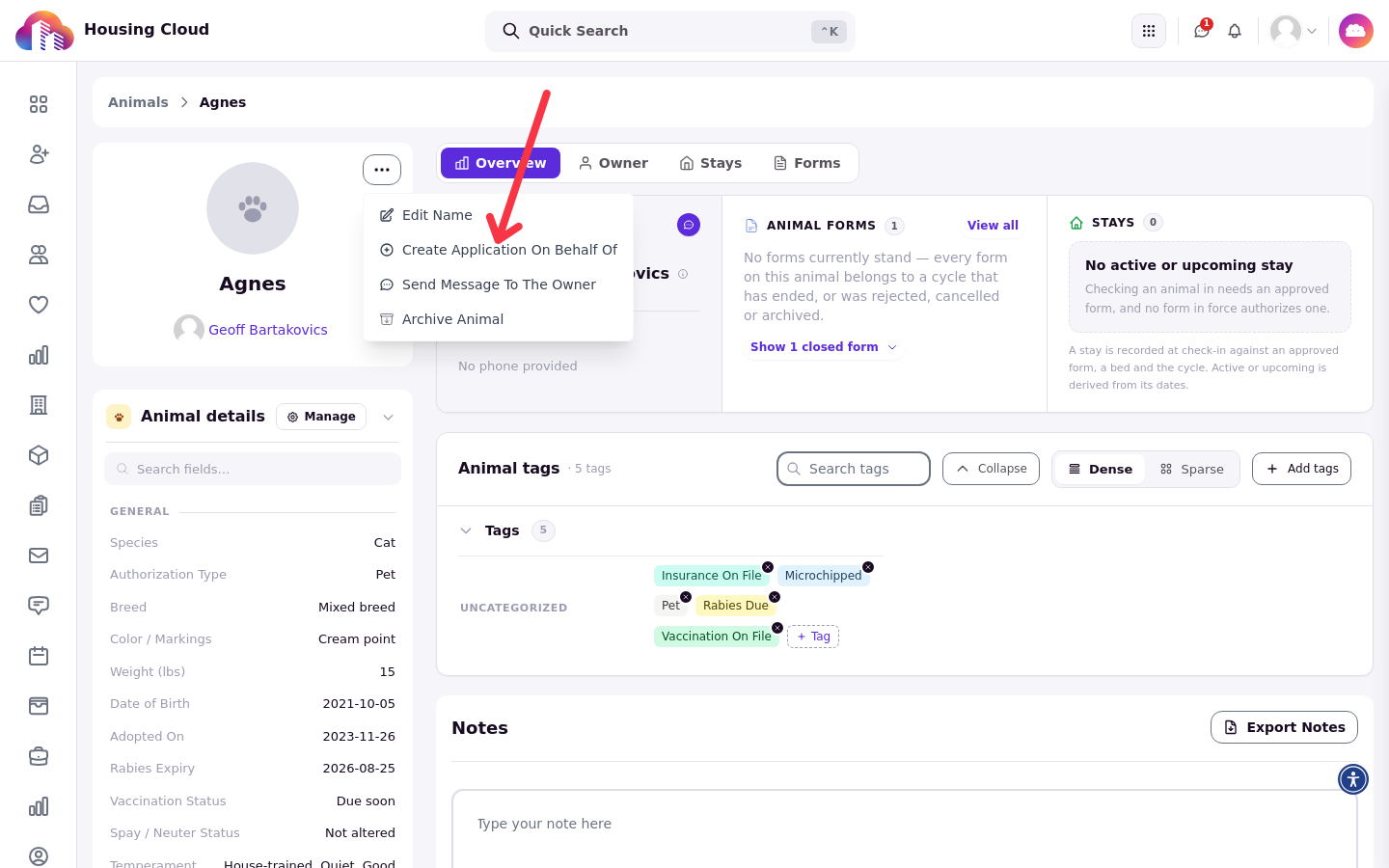Viewport: 1389px width, 868px height.
Task: Choose Send Message To The Owner
Action: (x=498, y=285)
